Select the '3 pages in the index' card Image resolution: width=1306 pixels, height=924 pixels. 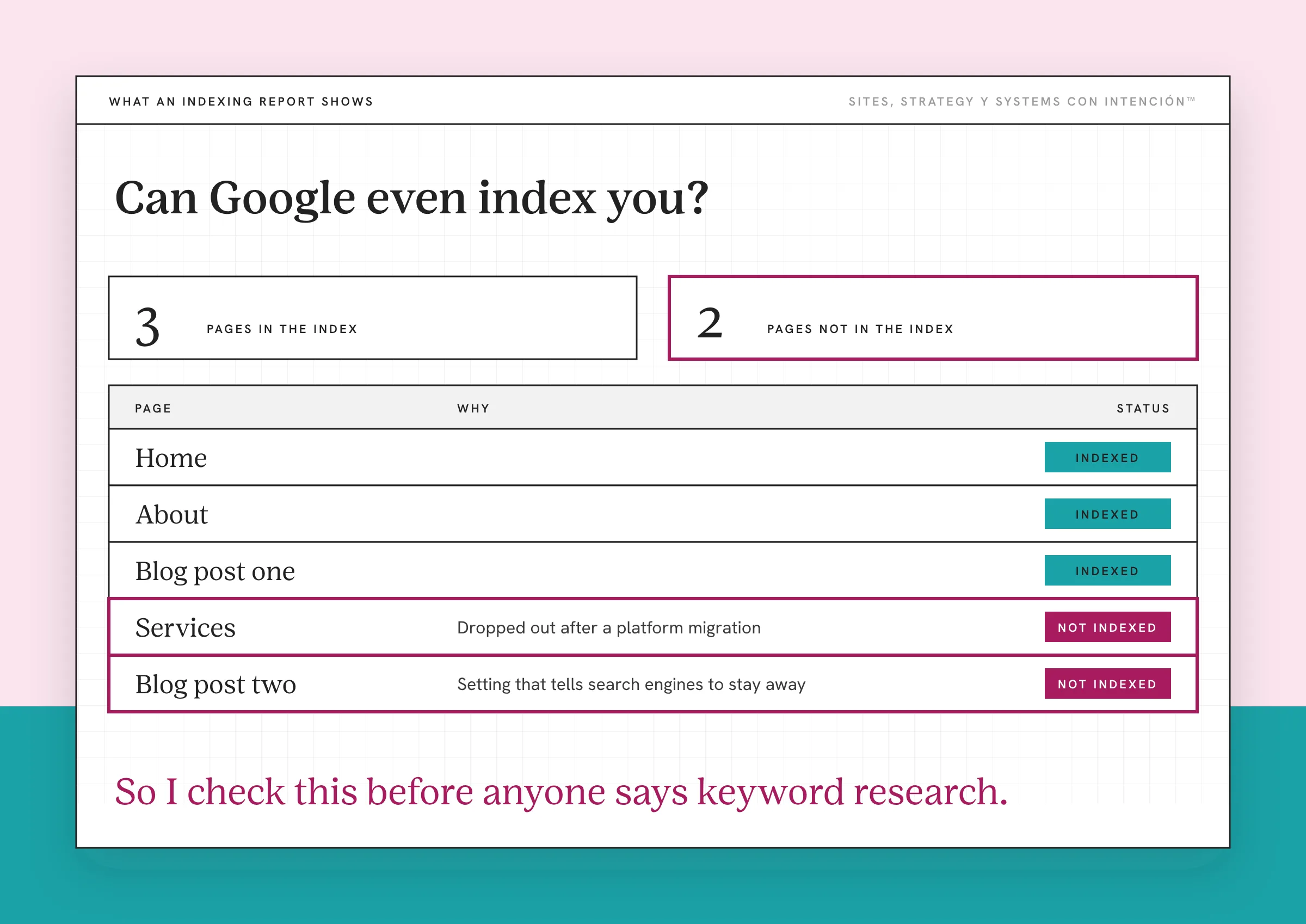click(x=373, y=318)
